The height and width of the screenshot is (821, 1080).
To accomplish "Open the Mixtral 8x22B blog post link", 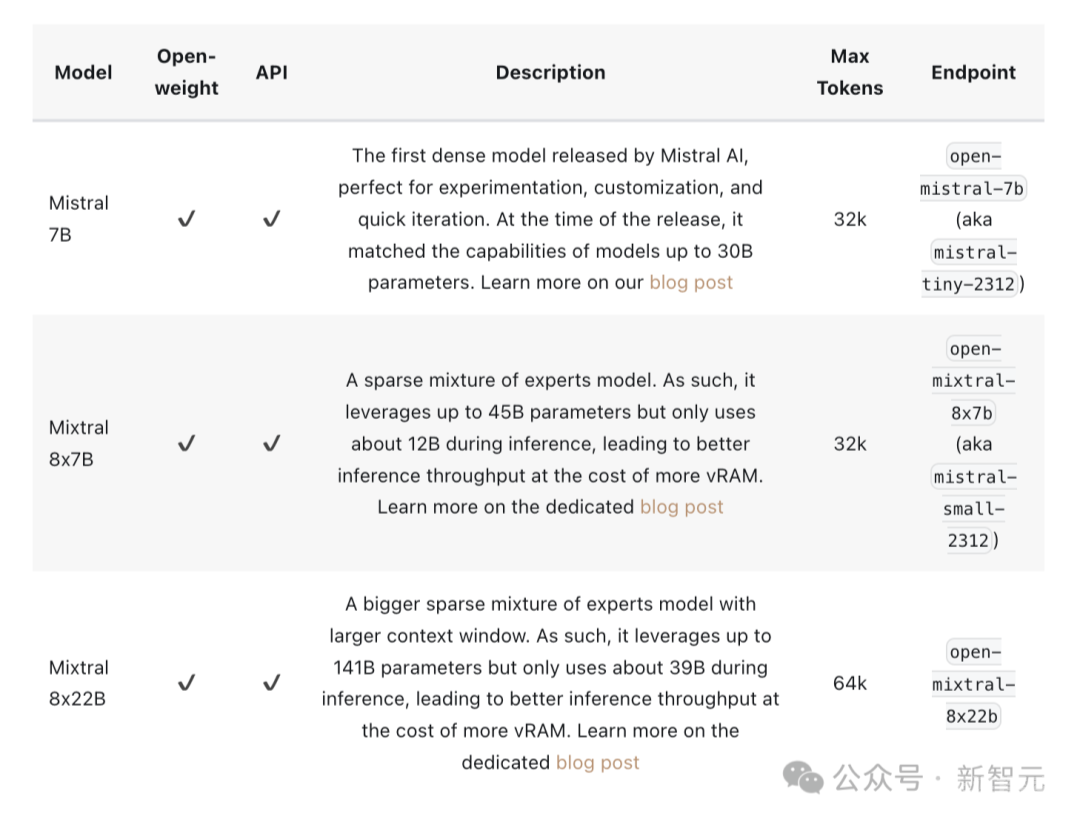I will [x=597, y=762].
